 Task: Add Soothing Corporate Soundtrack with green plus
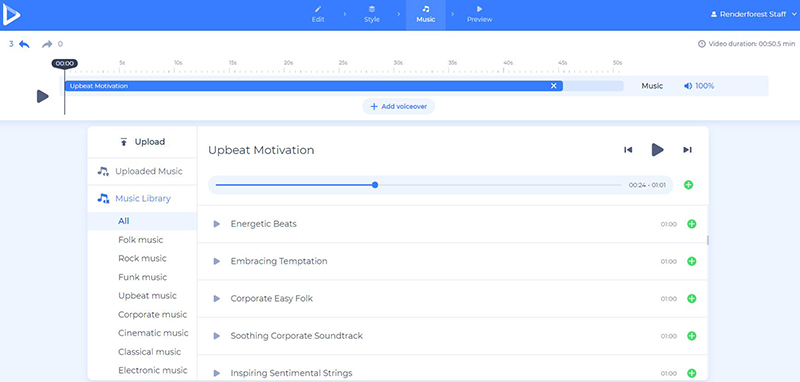(691, 336)
